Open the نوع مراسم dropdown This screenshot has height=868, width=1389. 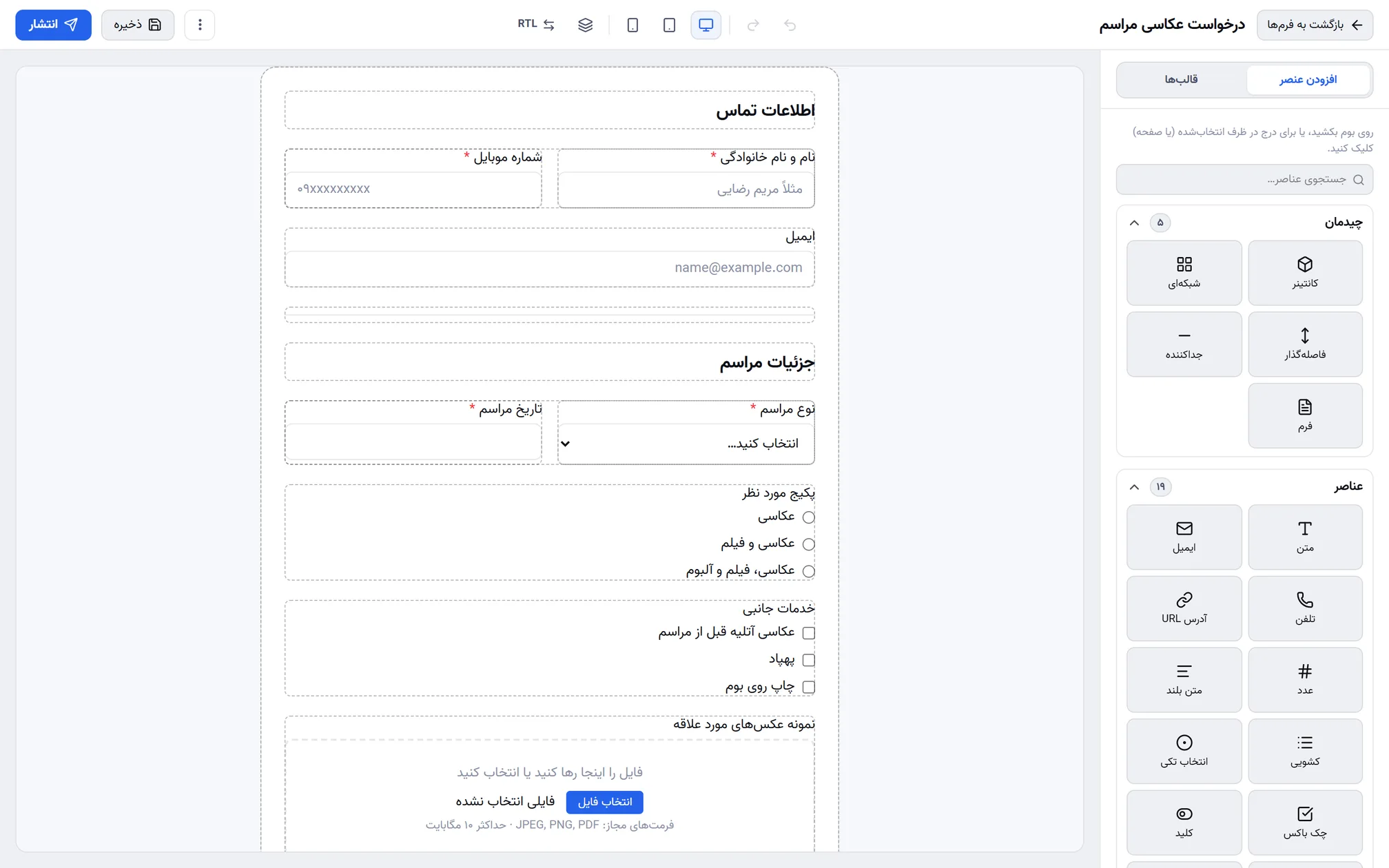686,443
